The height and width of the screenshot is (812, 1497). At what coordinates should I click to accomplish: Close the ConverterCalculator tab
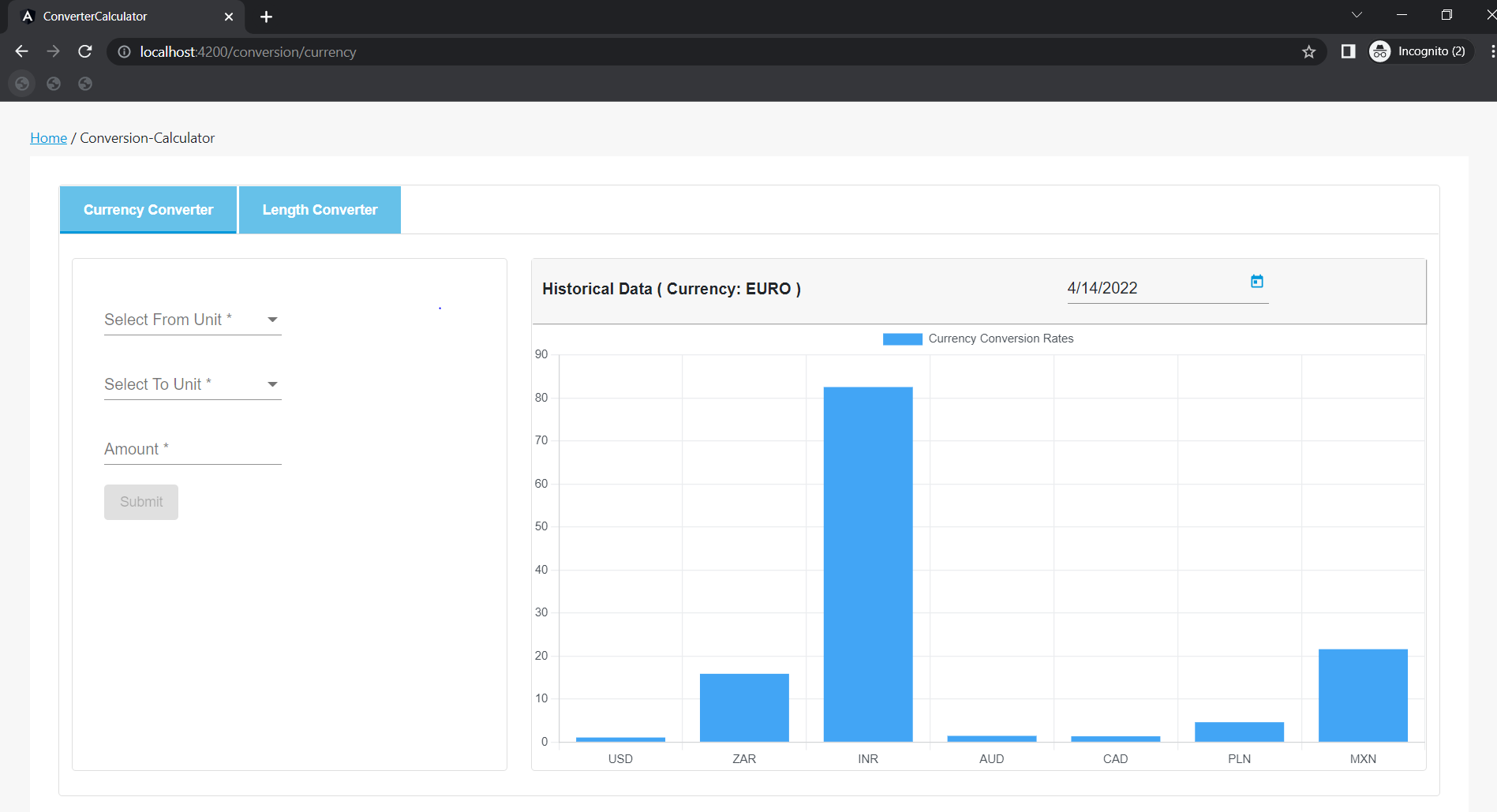click(229, 17)
